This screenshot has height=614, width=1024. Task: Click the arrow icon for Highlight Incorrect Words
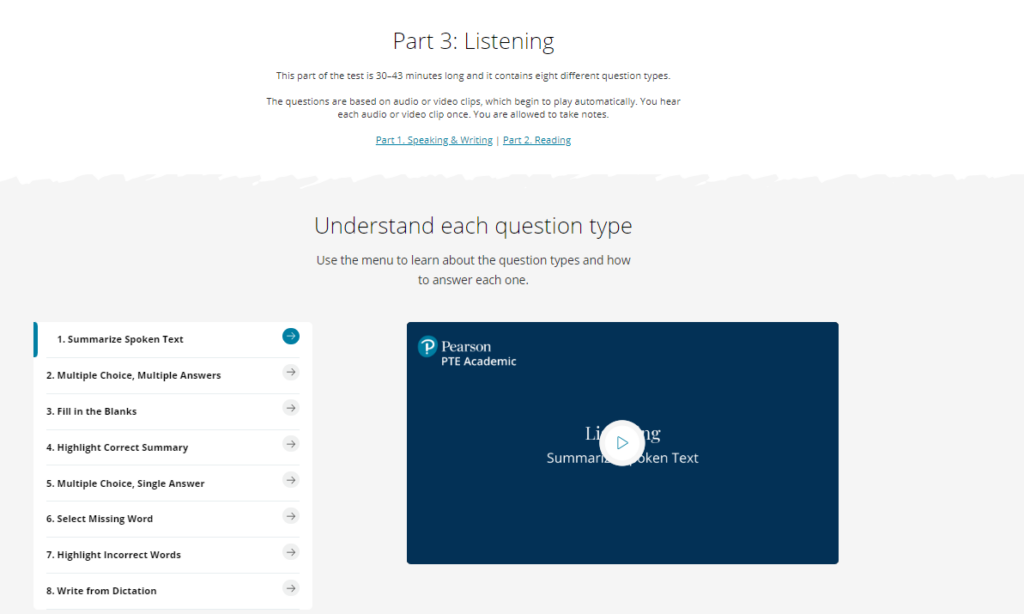click(290, 552)
